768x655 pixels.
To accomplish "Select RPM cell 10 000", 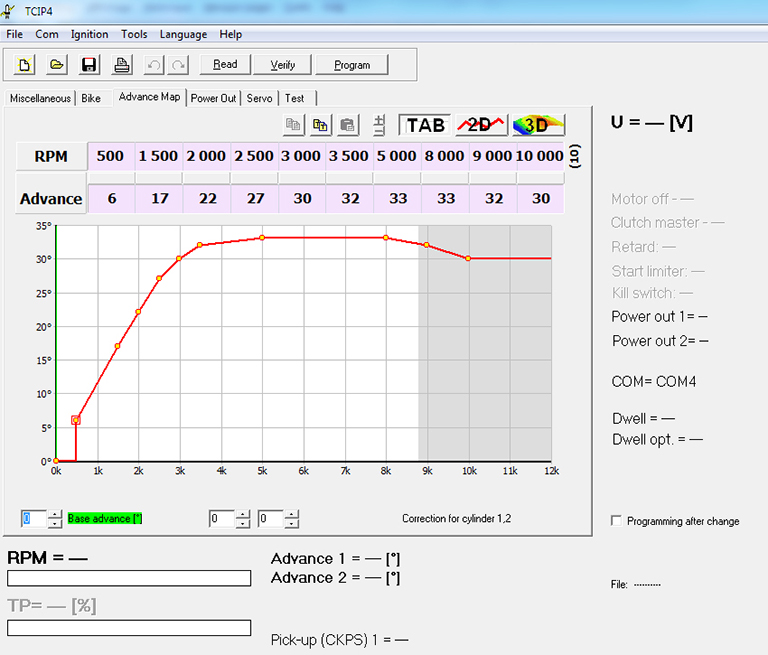I will (x=541, y=156).
